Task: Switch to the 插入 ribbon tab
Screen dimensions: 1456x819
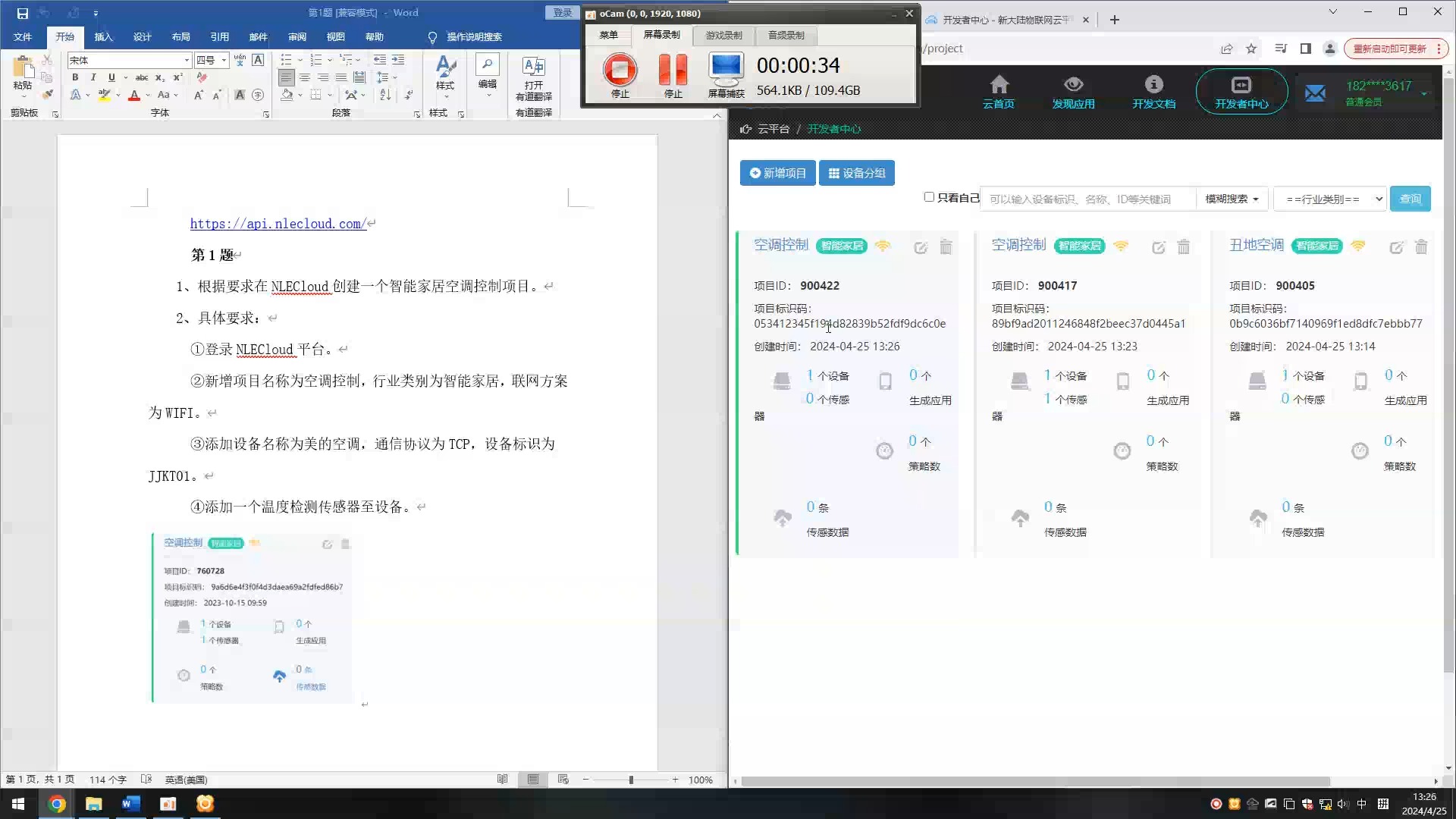Action: 103,36
